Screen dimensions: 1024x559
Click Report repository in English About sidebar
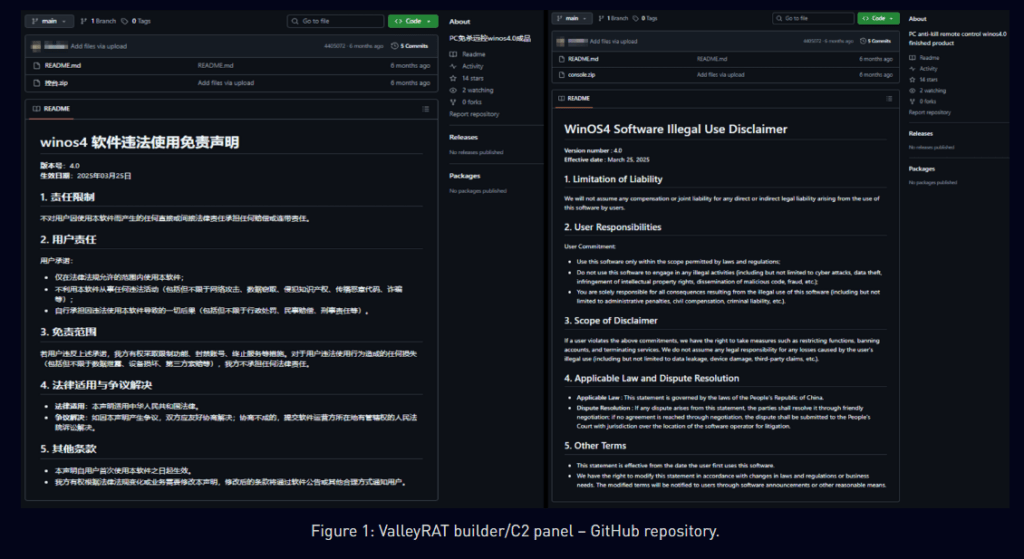point(930,112)
